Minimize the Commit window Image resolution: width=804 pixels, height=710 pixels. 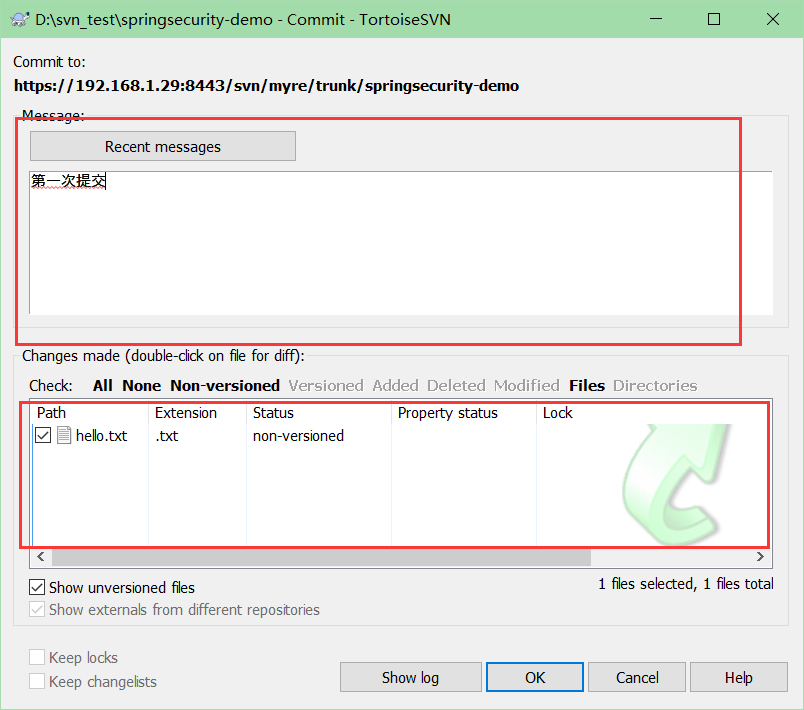pos(656,19)
